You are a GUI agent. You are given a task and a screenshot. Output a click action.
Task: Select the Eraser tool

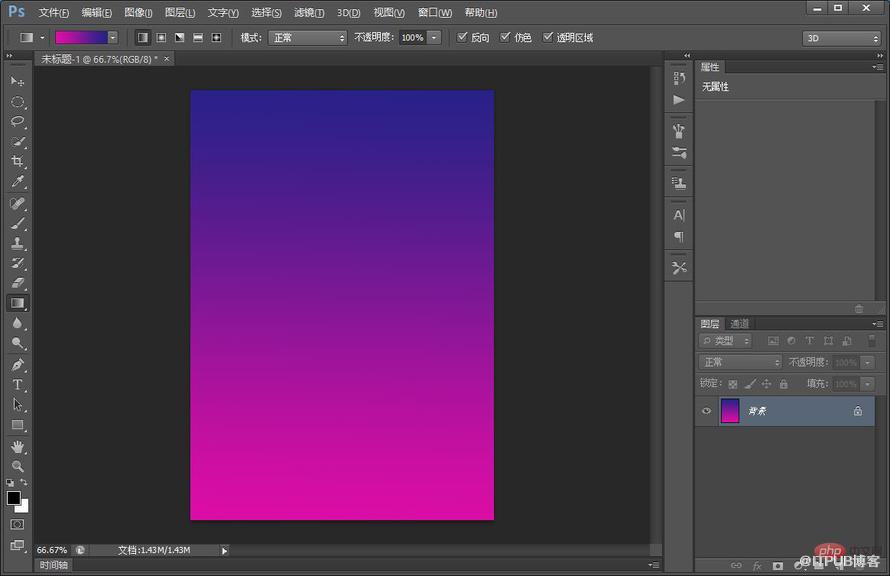point(17,283)
